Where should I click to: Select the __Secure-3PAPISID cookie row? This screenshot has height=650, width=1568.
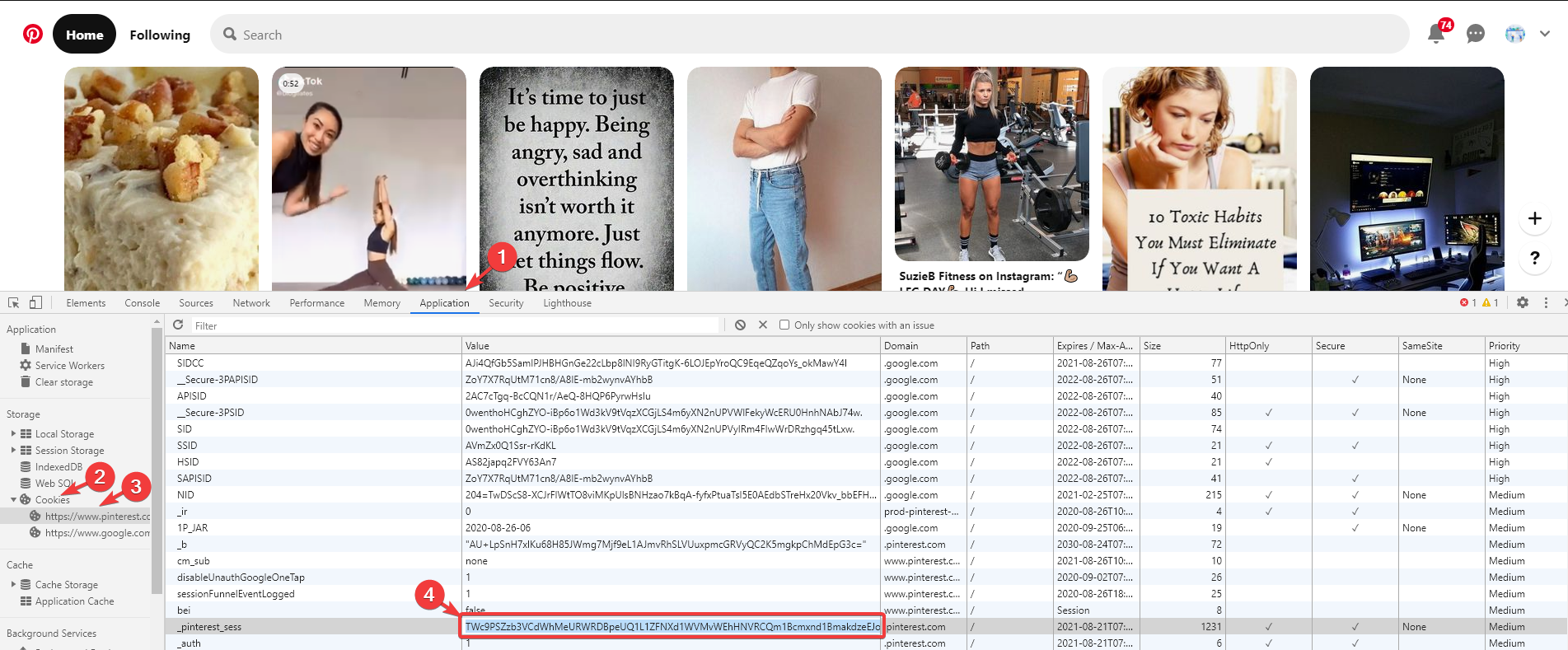(x=866, y=380)
